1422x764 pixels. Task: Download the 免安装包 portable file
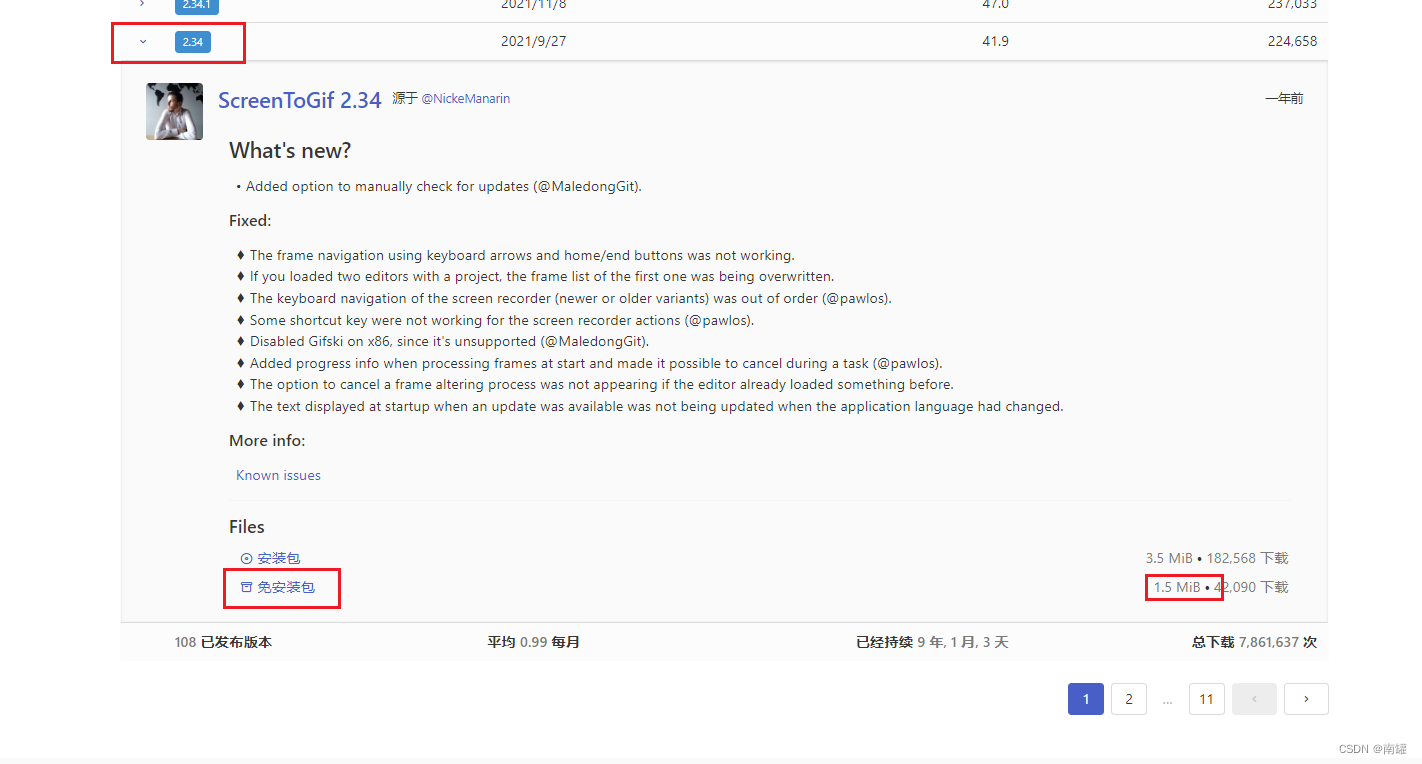[286, 587]
